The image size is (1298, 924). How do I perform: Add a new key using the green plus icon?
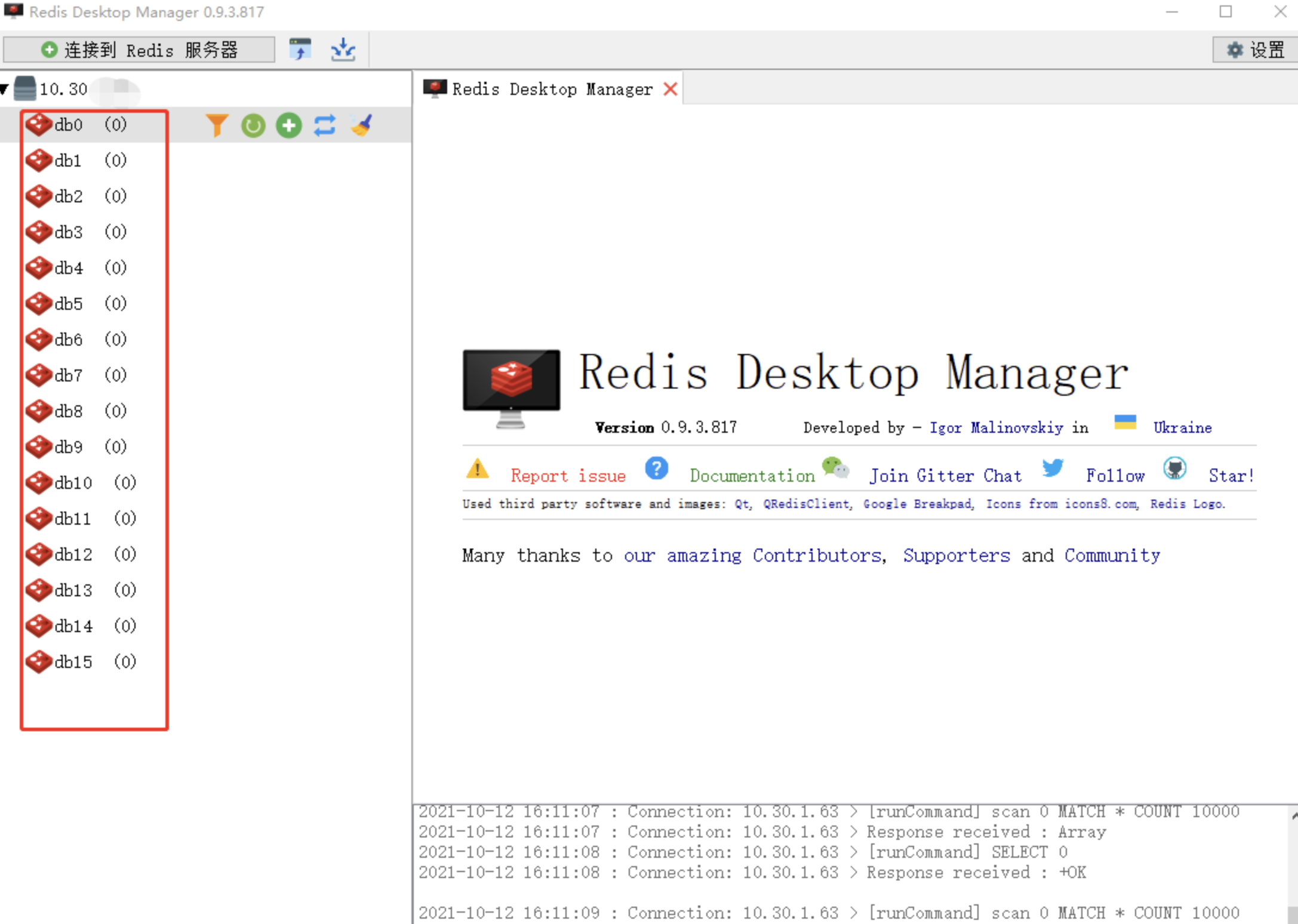[289, 125]
